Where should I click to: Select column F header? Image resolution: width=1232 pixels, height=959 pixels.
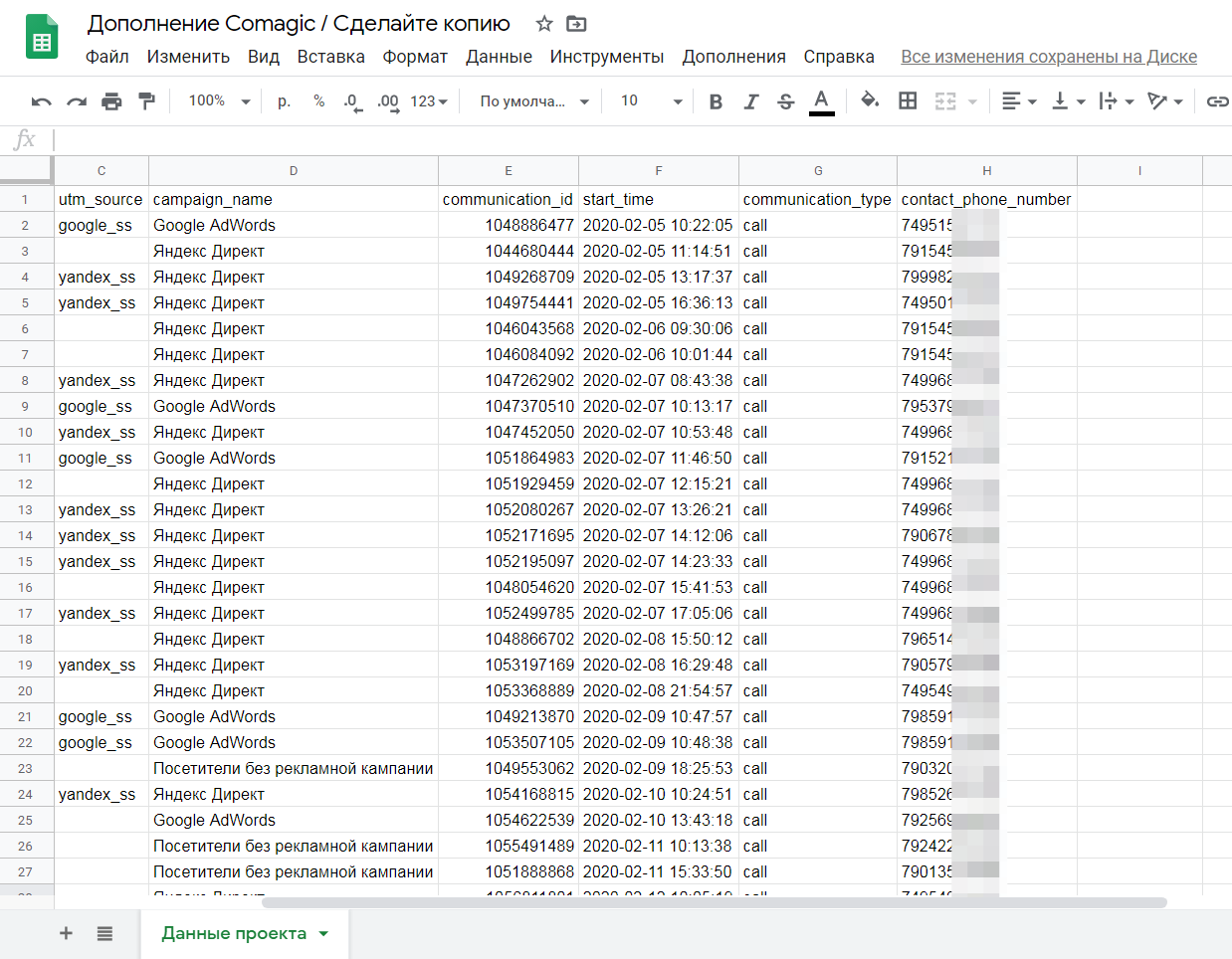pyautogui.click(x=659, y=171)
